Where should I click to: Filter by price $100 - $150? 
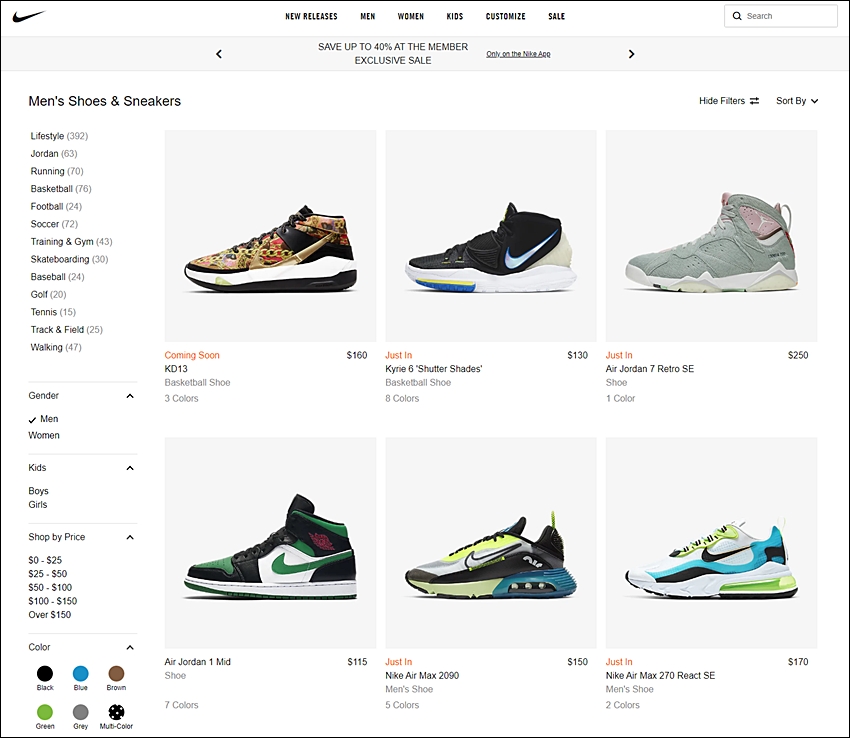(53, 601)
